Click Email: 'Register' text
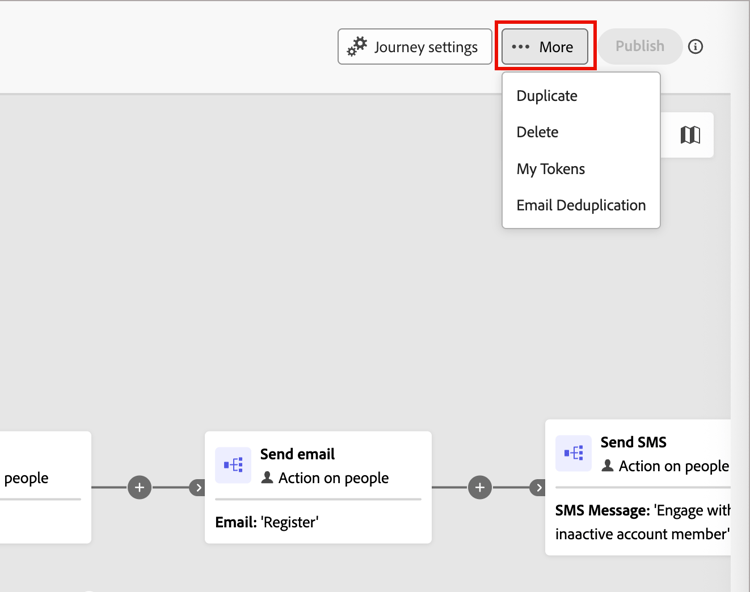Image resolution: width=750 pixels, height=592 pixels. (x=267, y=522)
